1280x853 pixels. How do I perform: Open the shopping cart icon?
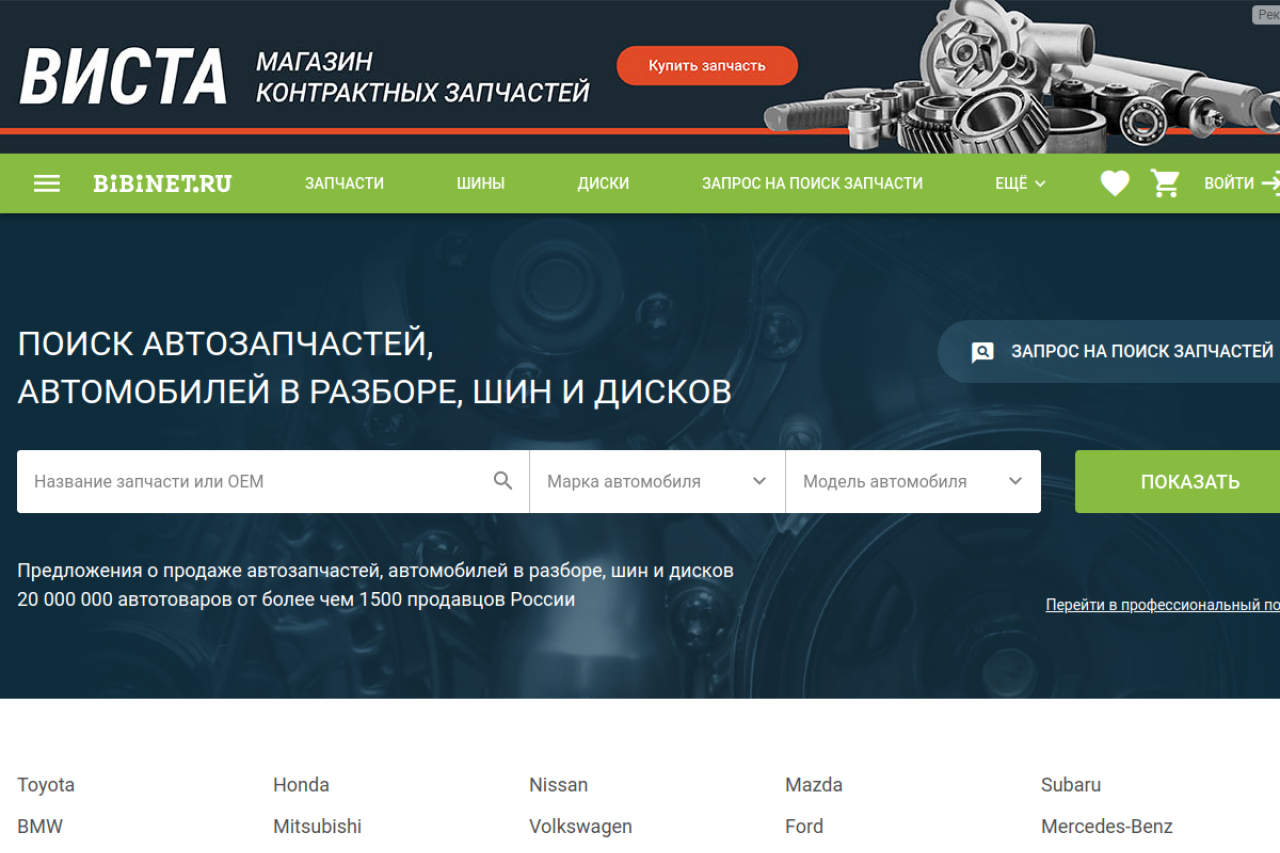coord(1165,183)
